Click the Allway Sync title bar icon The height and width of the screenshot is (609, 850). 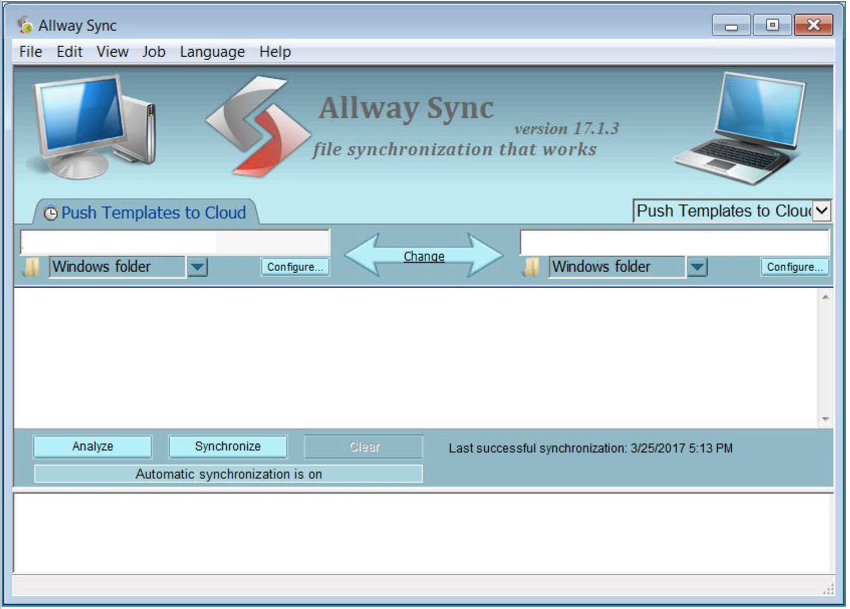[x=25, y=25]
